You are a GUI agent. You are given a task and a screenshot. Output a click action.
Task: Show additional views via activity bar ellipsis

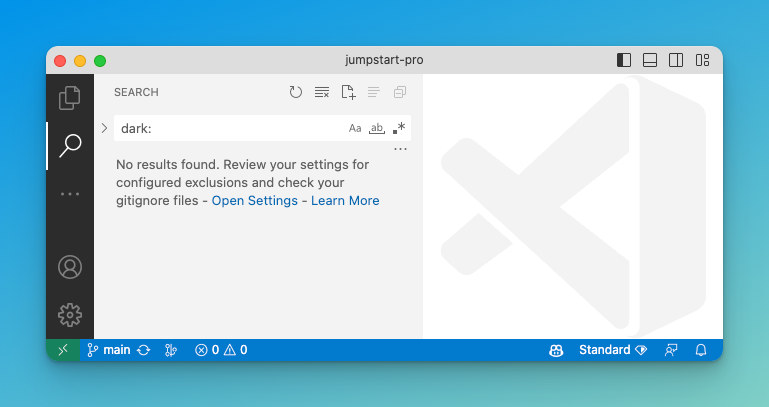coord(70,194)
